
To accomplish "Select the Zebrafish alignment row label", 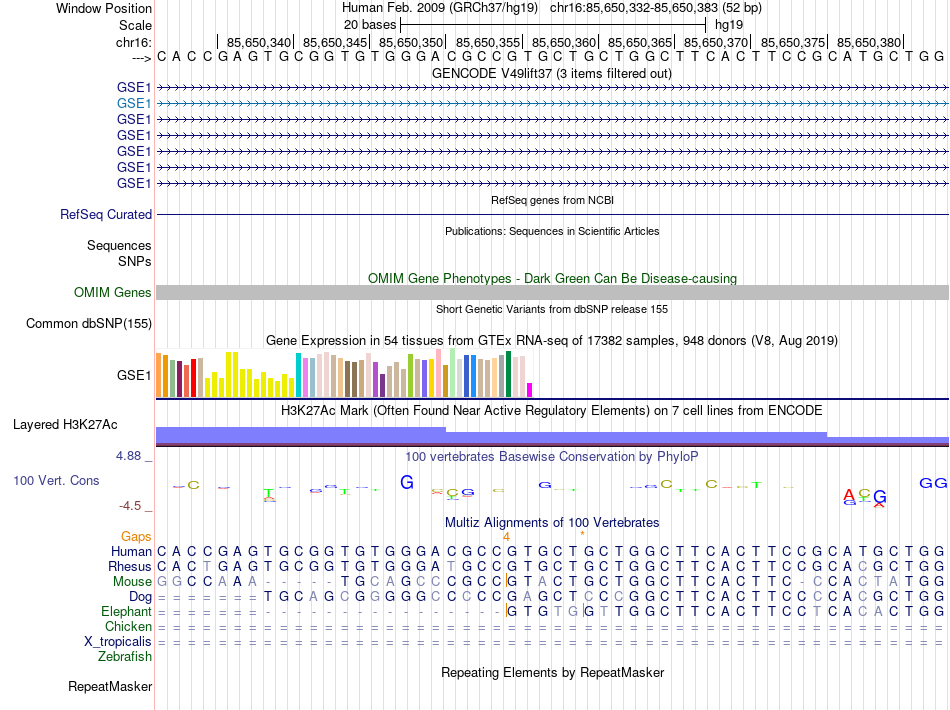I will click(x=125, y=656).
